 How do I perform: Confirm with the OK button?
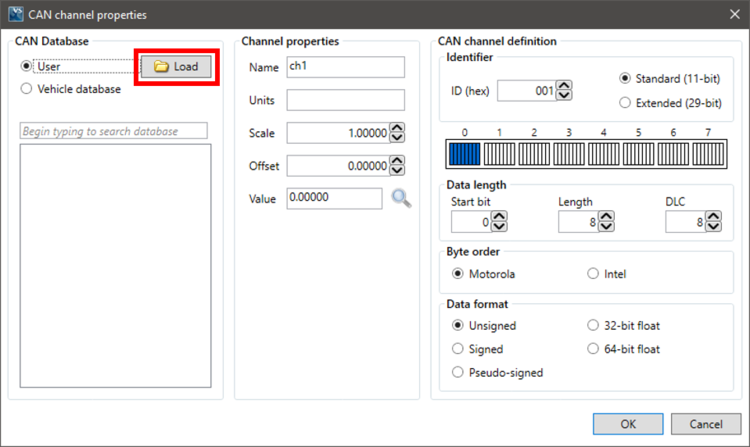click(x=628, y=424)
